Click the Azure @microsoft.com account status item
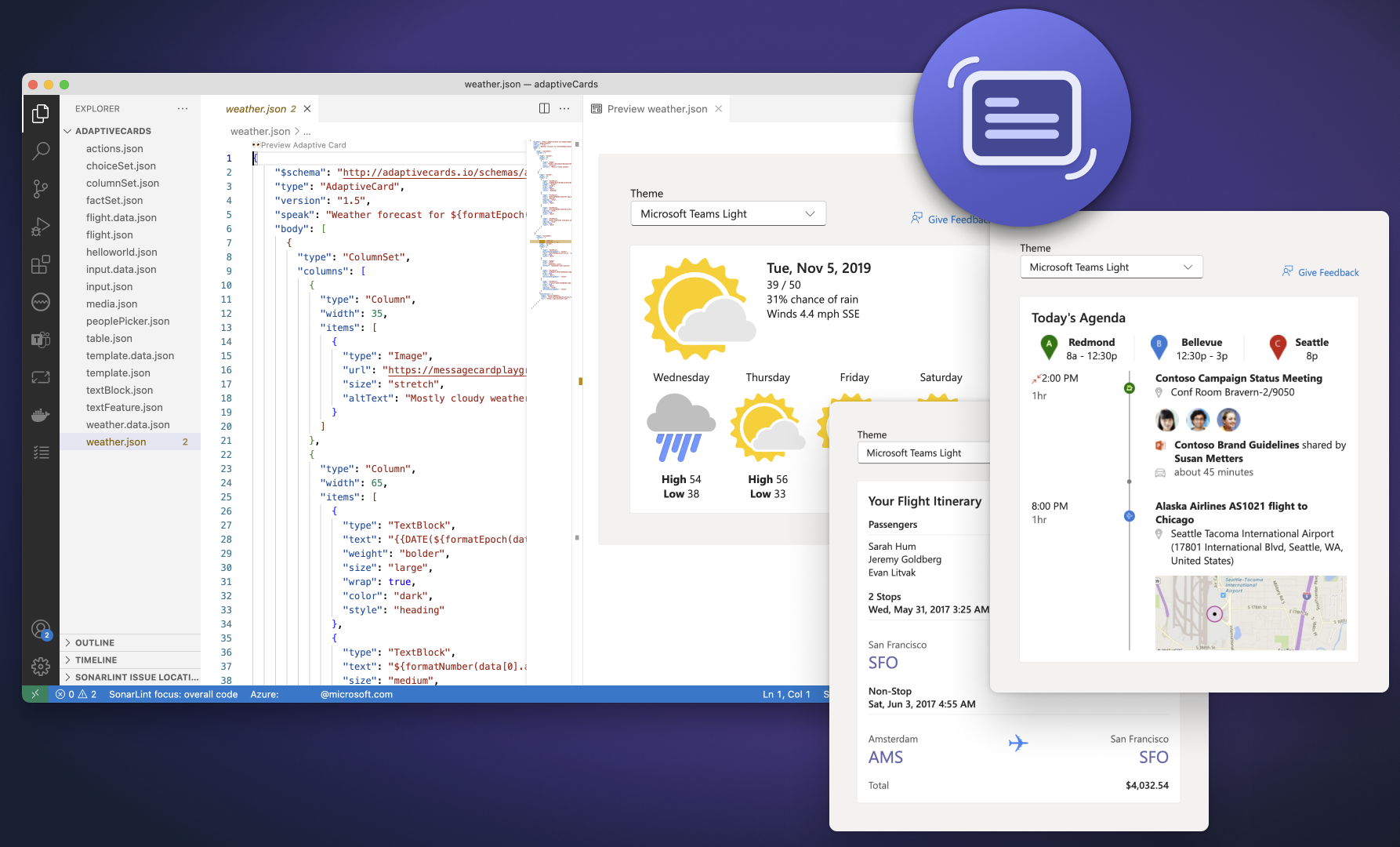1400x847 pixels. (321, 694)
